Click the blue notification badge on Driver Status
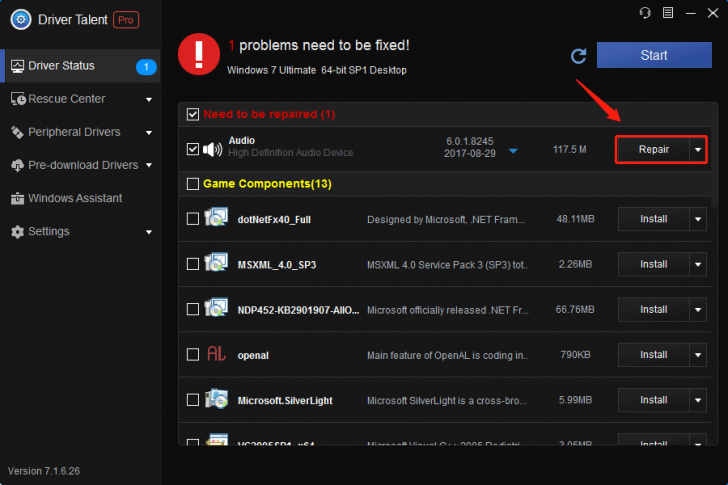728x485 pixels. (x=146, y=67)
